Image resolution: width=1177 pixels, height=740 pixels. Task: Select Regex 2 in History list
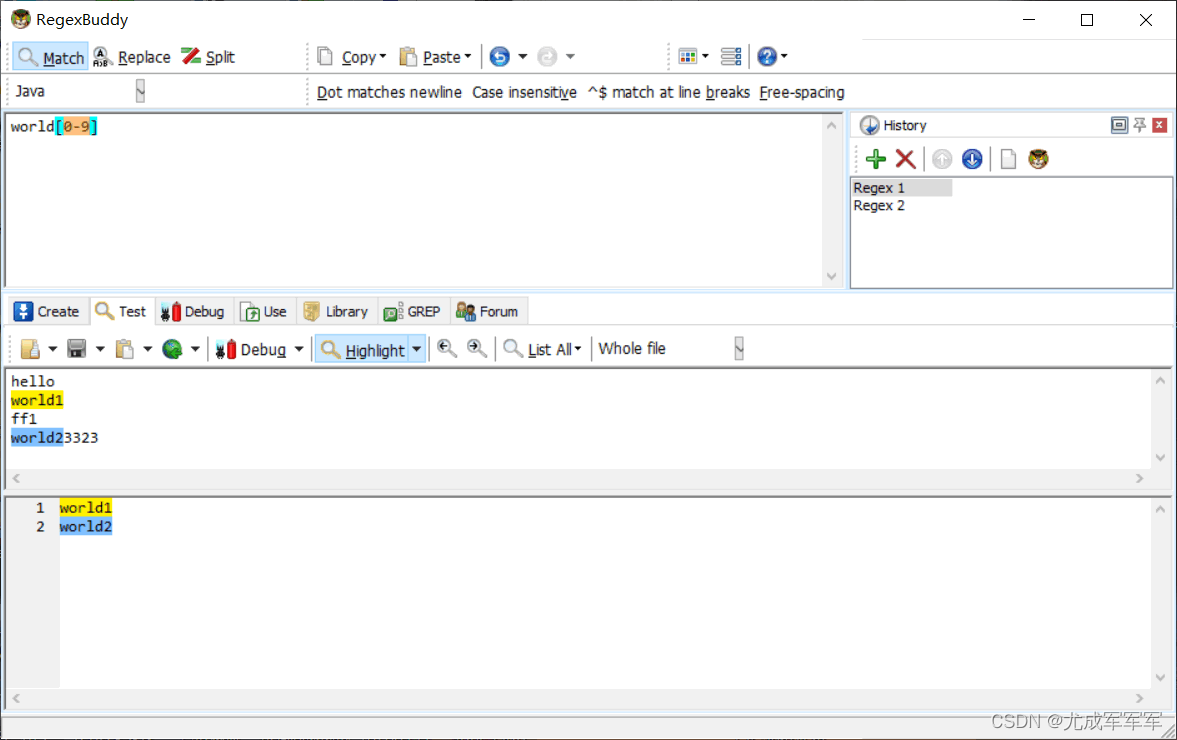click(879, 206)
